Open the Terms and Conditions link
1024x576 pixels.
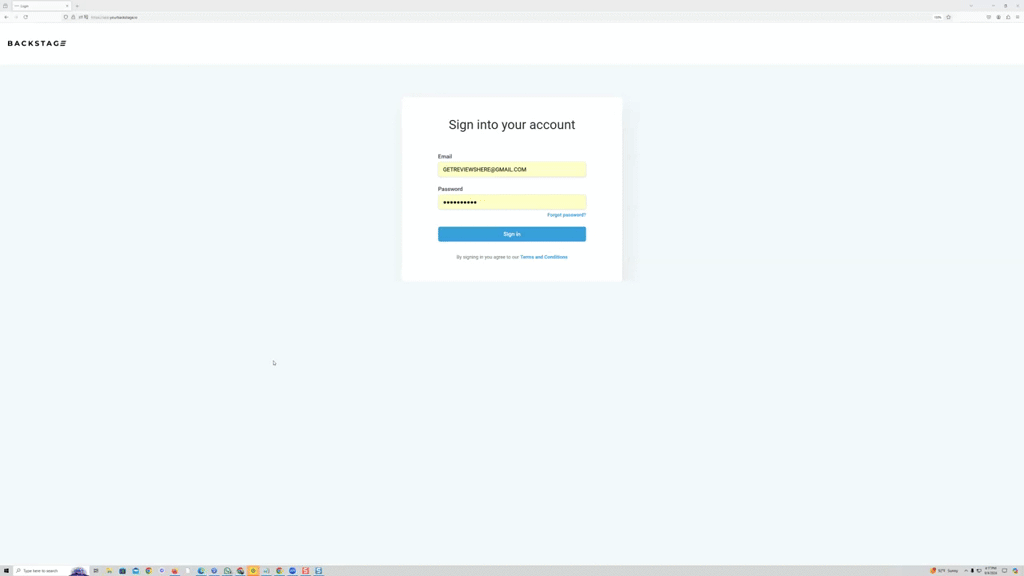pos(543,257)
